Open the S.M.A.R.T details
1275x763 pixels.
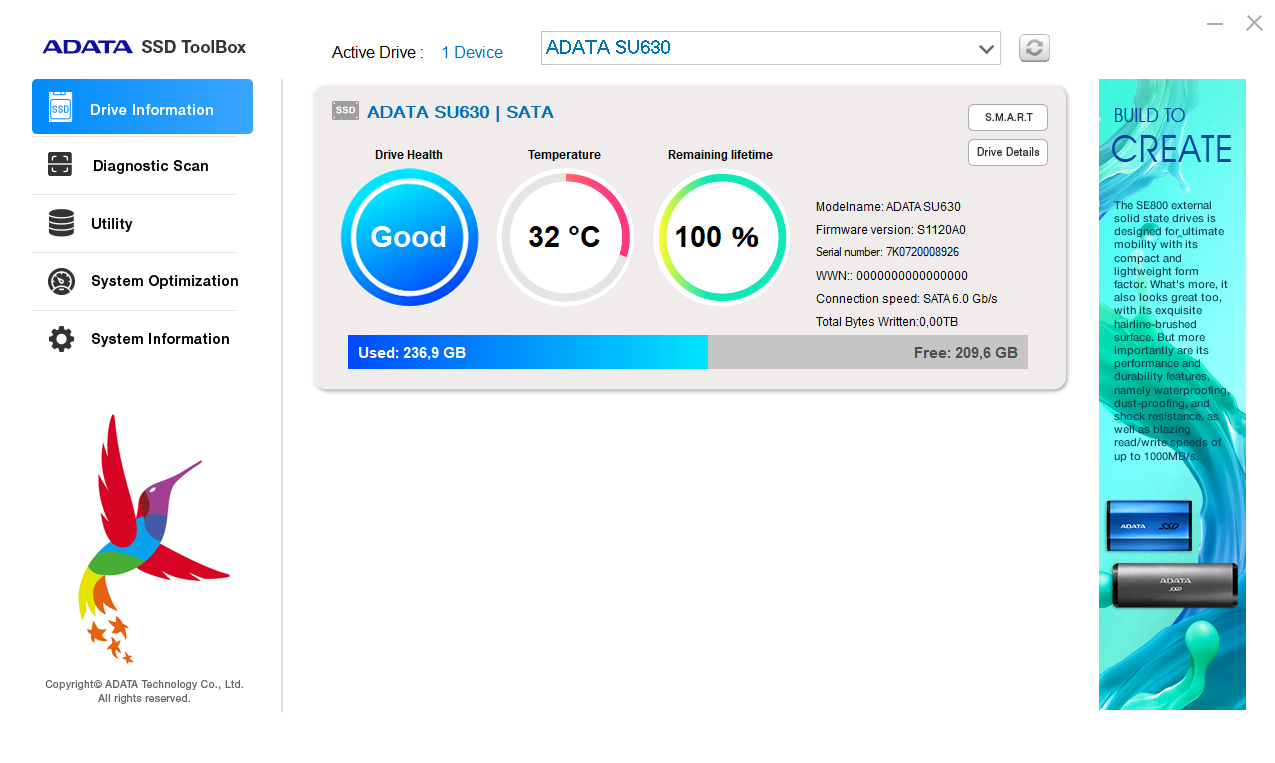point(1008,117)
